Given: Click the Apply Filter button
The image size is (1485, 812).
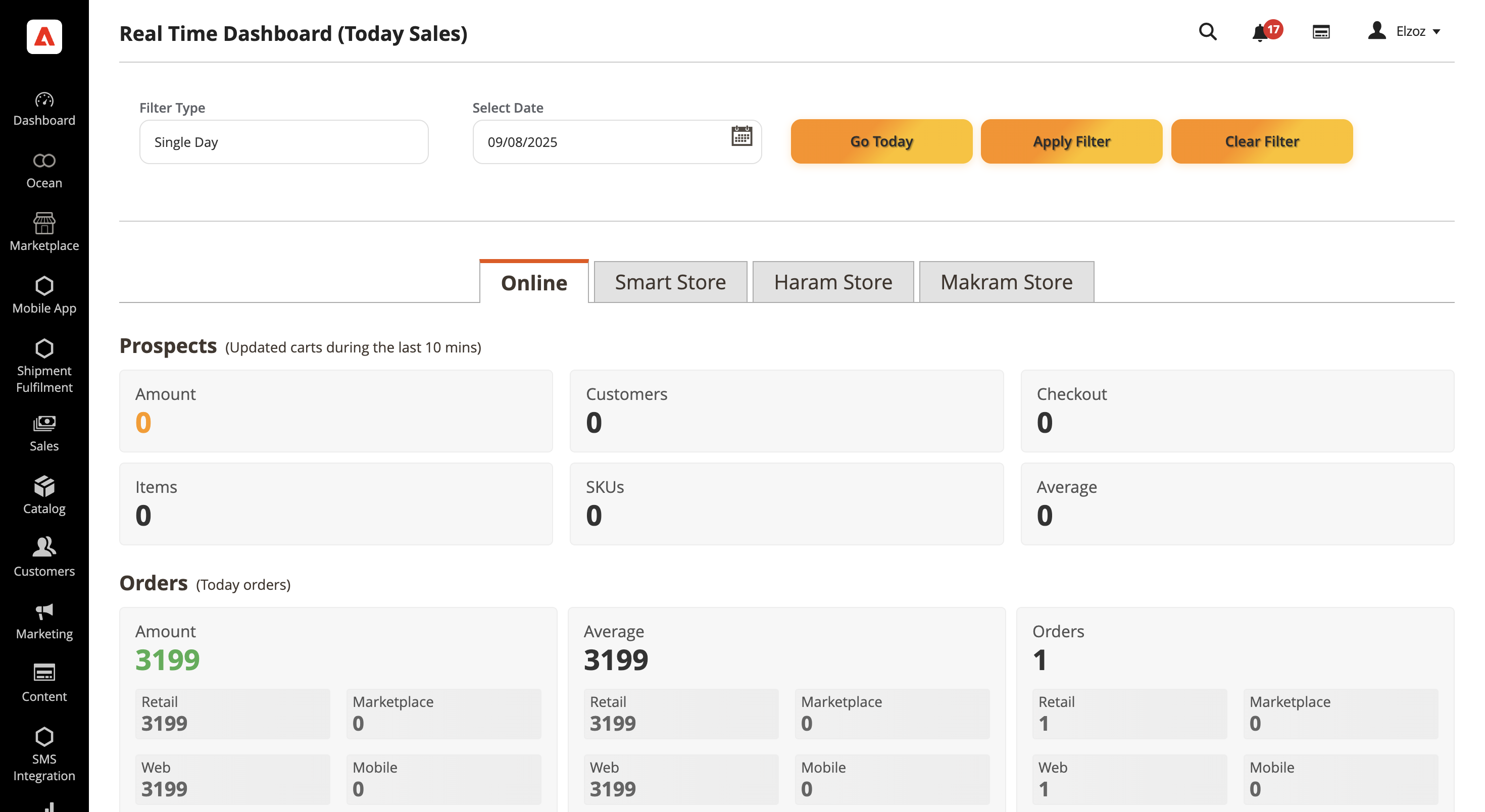Looking at the screenshot, I should (1071, 142).
